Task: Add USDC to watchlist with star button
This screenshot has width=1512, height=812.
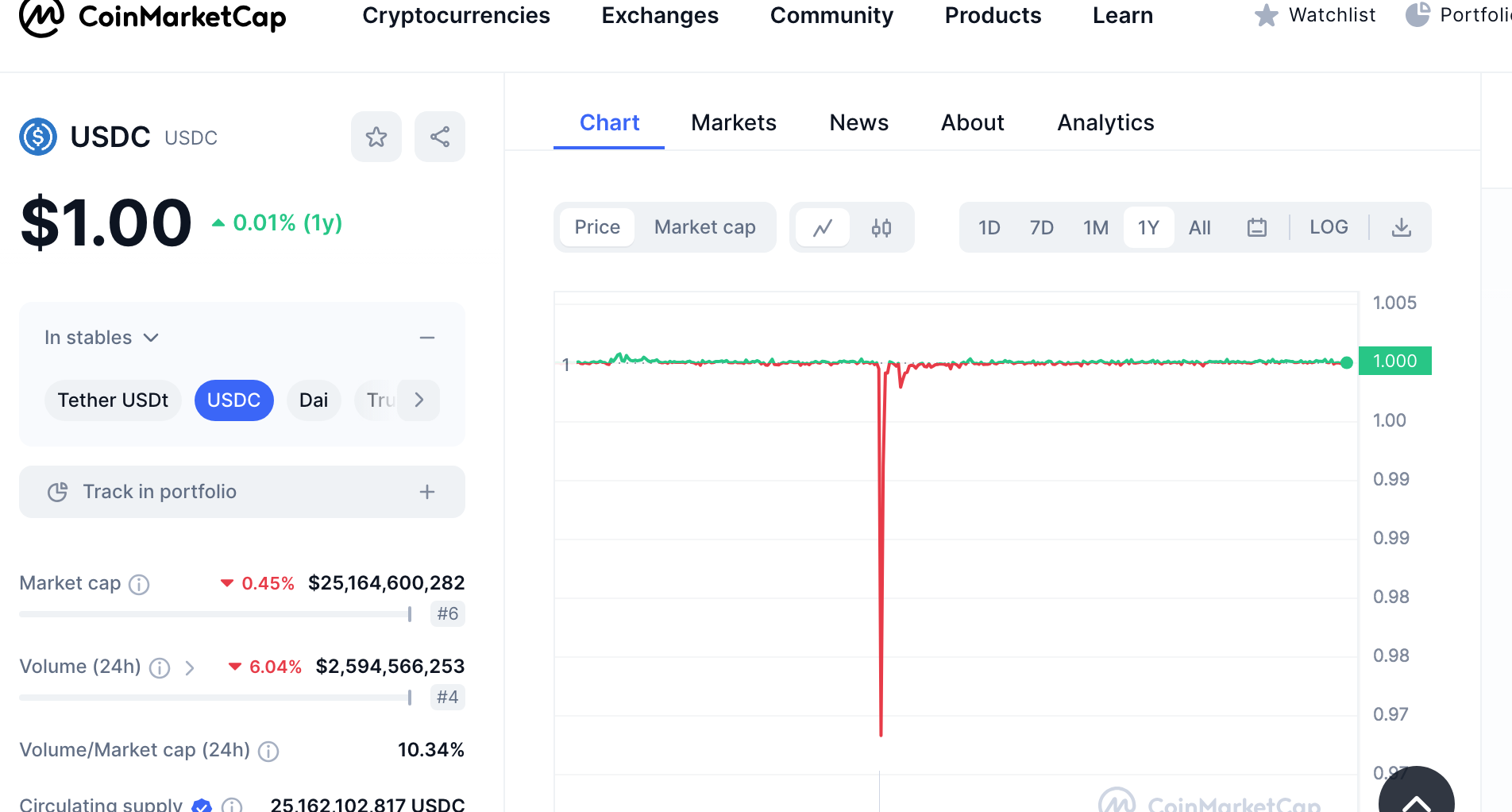Action: click(376, 137)
